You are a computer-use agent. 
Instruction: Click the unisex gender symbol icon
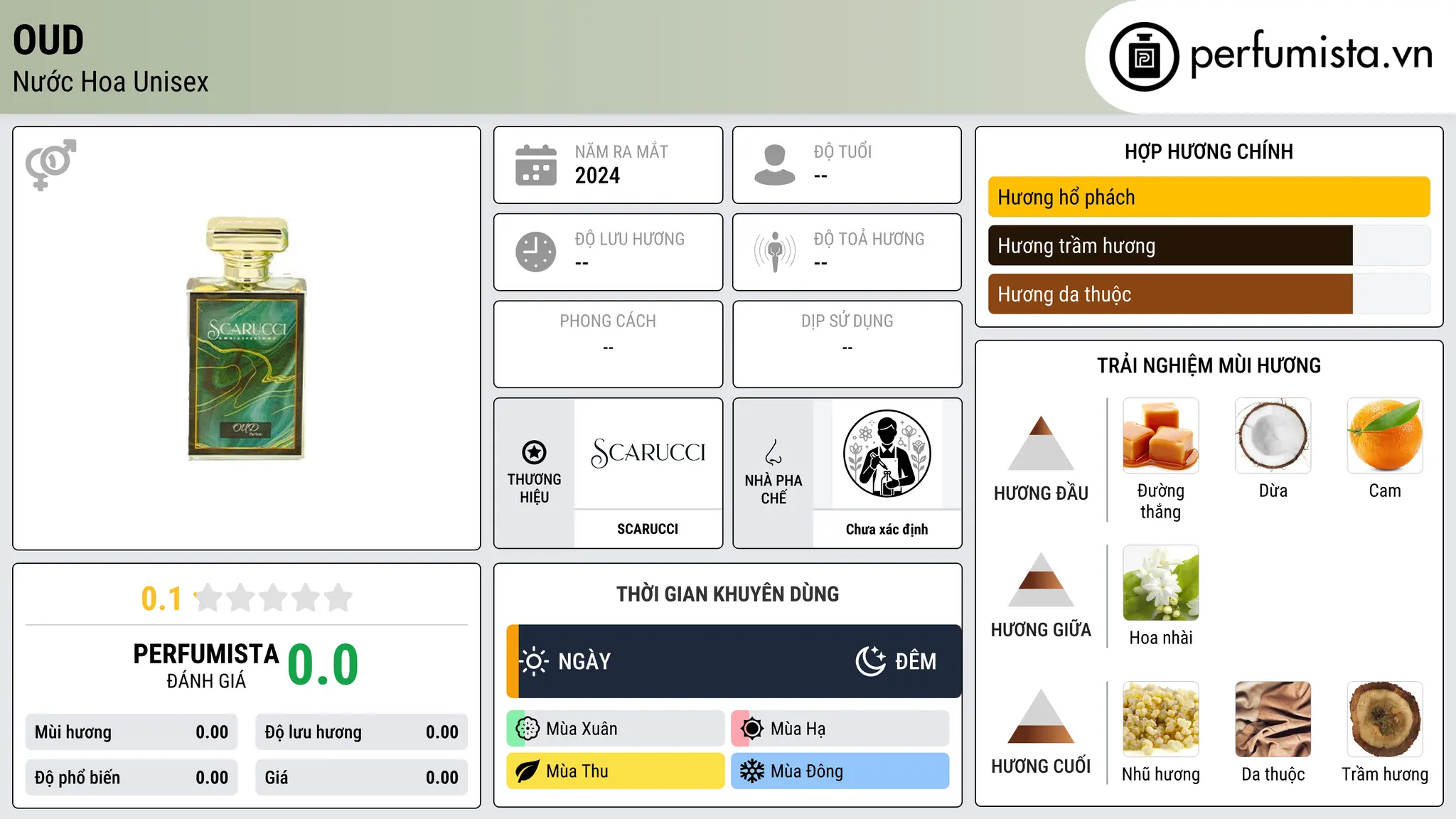point(50,164)
